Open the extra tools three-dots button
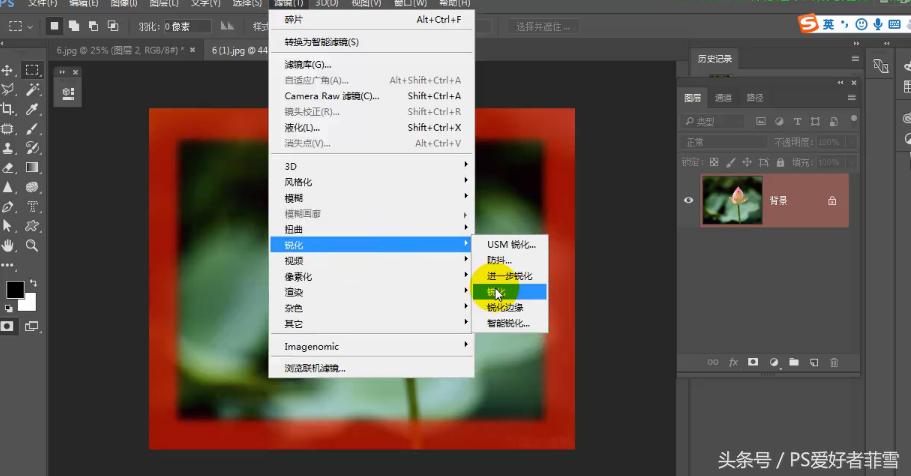 [8, 265]
